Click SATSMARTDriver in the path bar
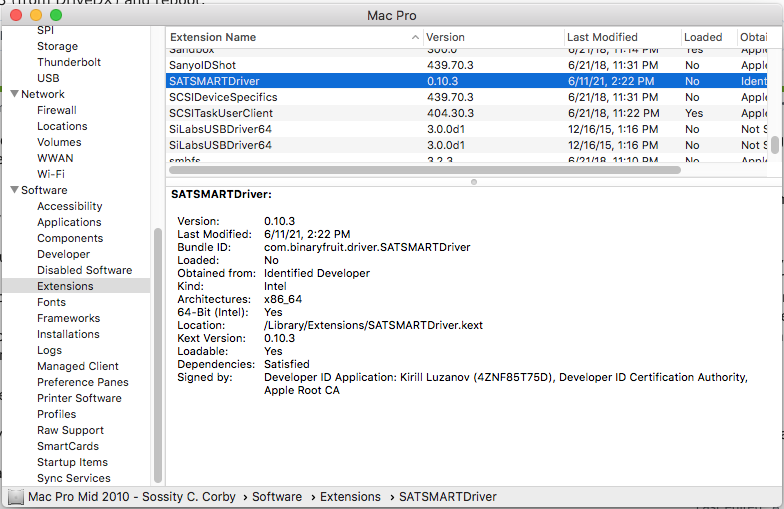The width and height of the screenshot is (784, 509). coord(448,497)
